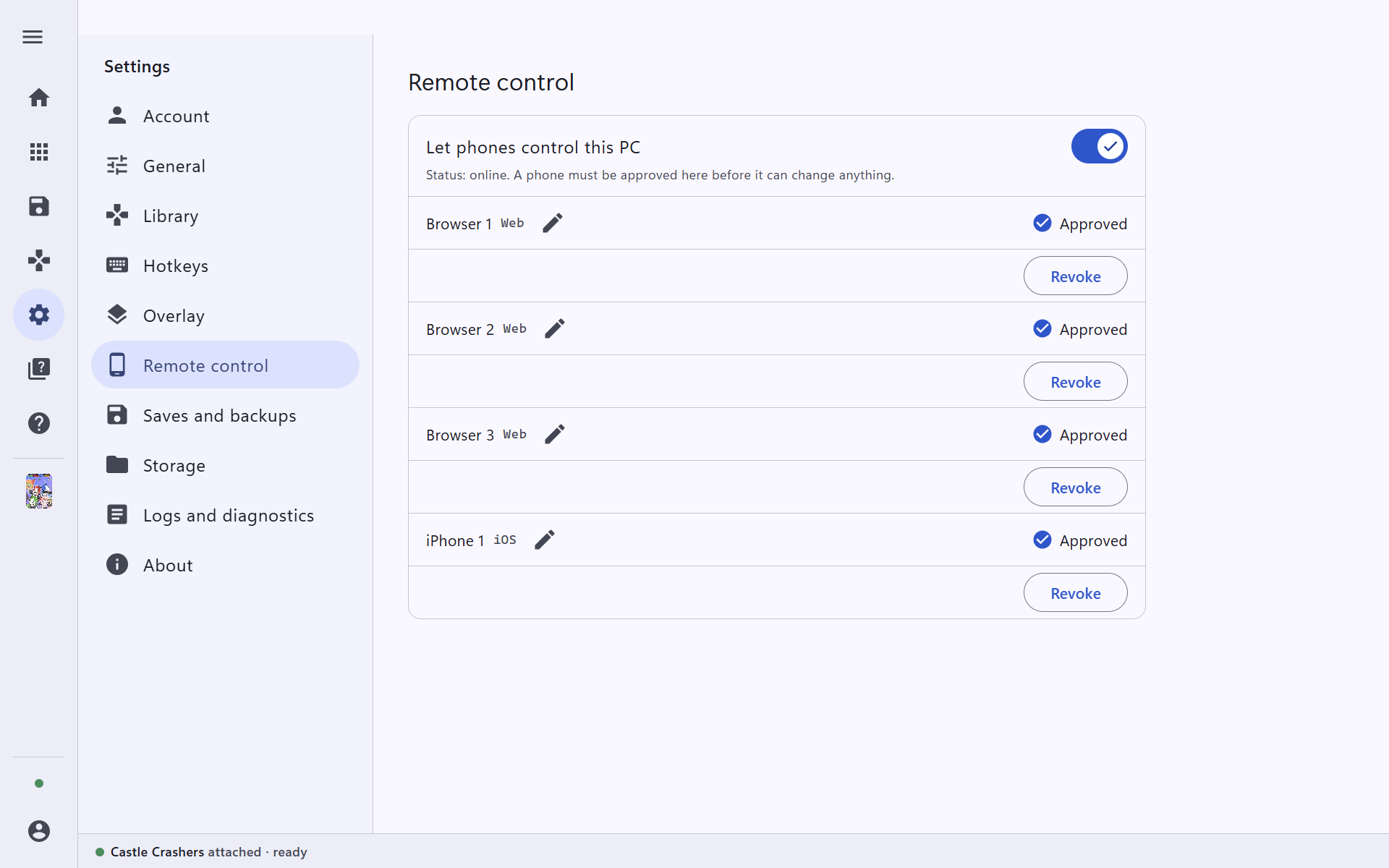Screen dimensions: 1389x868
Task: Click Browser 3 Approved status
Action: 1080,435
